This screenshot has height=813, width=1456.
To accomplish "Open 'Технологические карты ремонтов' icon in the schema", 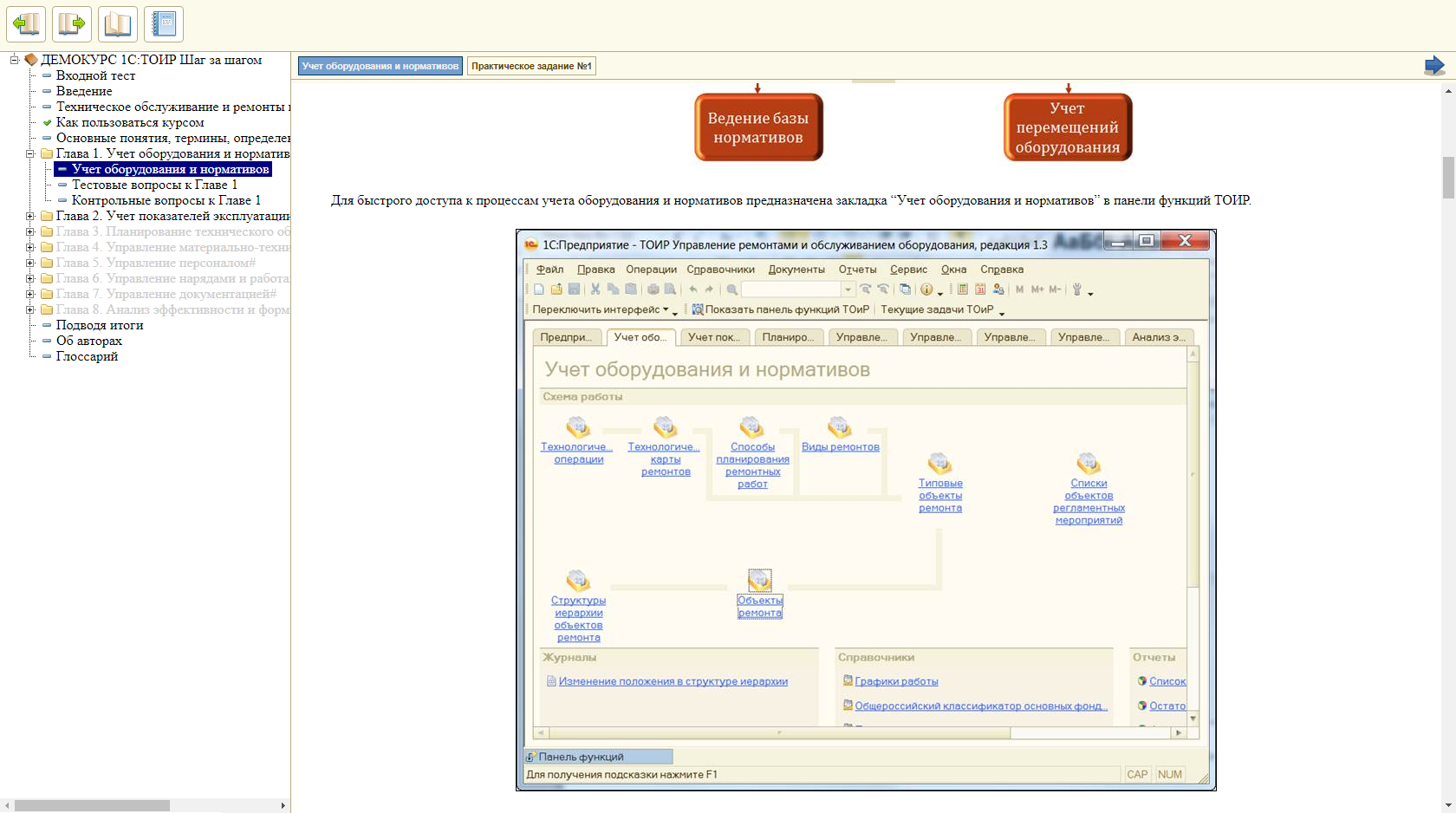I will pyautogui.click(x=665, y=427).
